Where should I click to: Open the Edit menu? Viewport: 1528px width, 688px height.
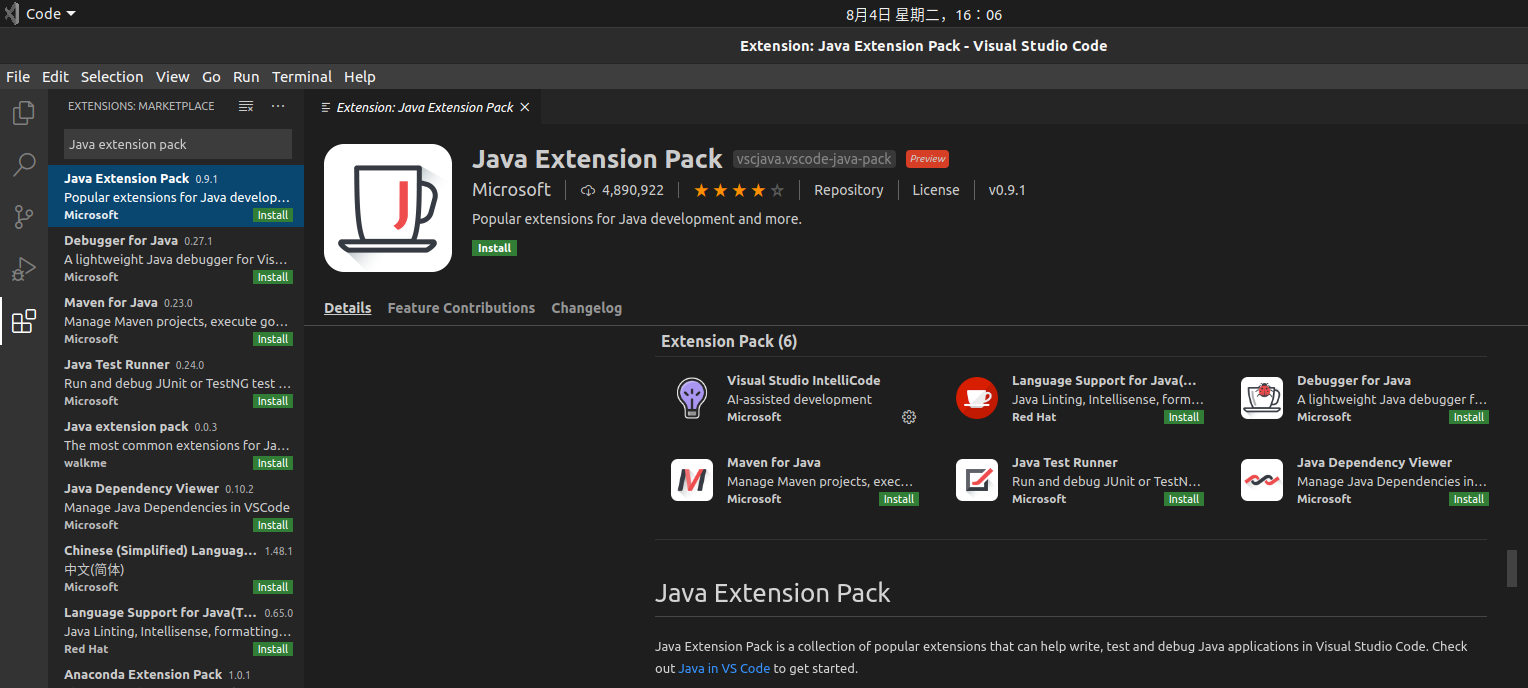55,77
